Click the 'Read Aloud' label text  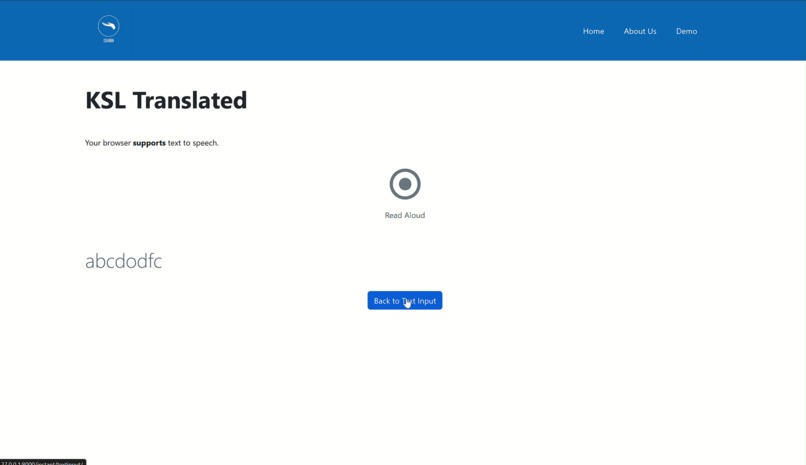(x=405, y=215)
